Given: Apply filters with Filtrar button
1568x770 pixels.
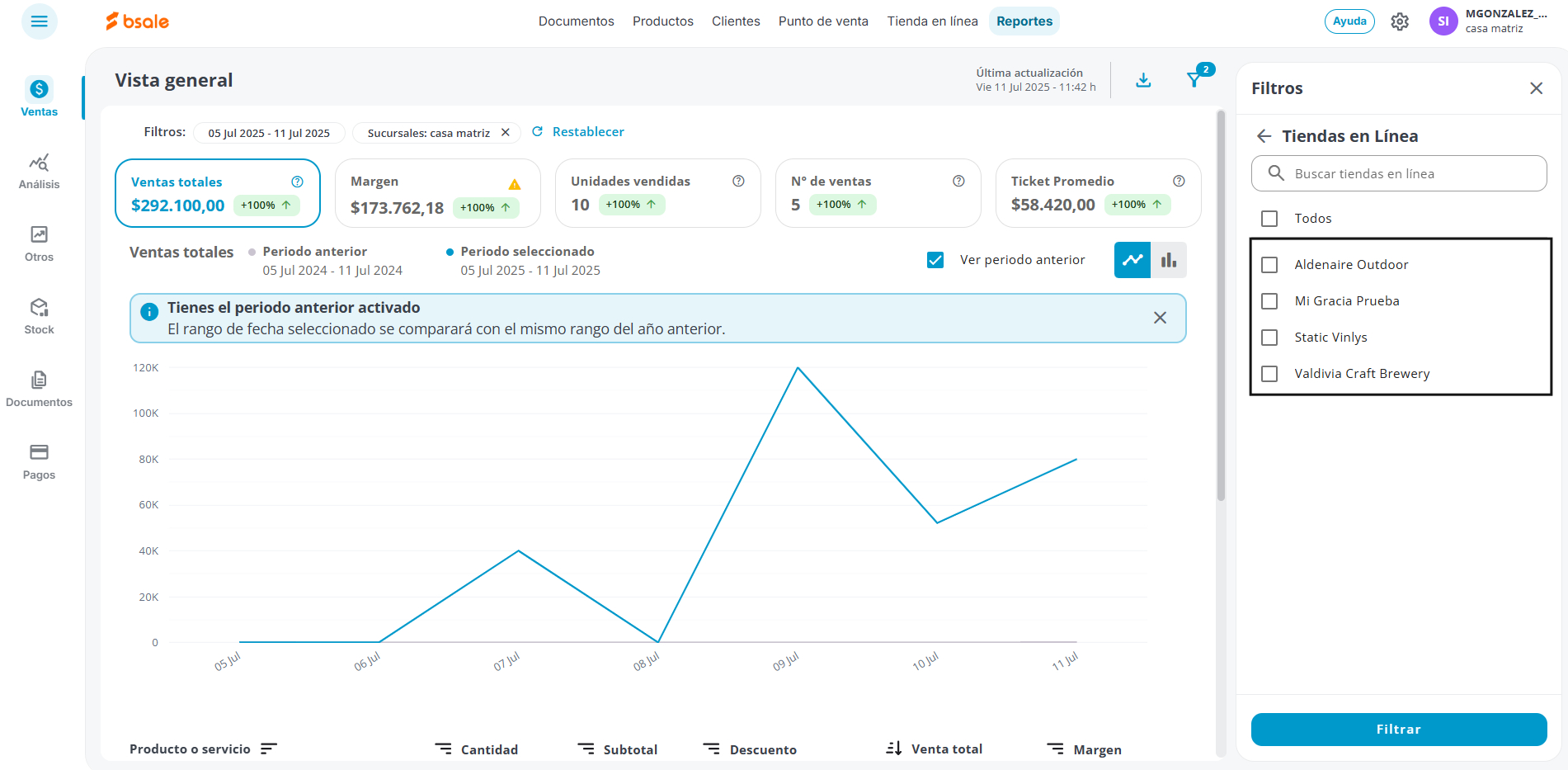Looking at the screenshot, I should tap(1399, 730).
